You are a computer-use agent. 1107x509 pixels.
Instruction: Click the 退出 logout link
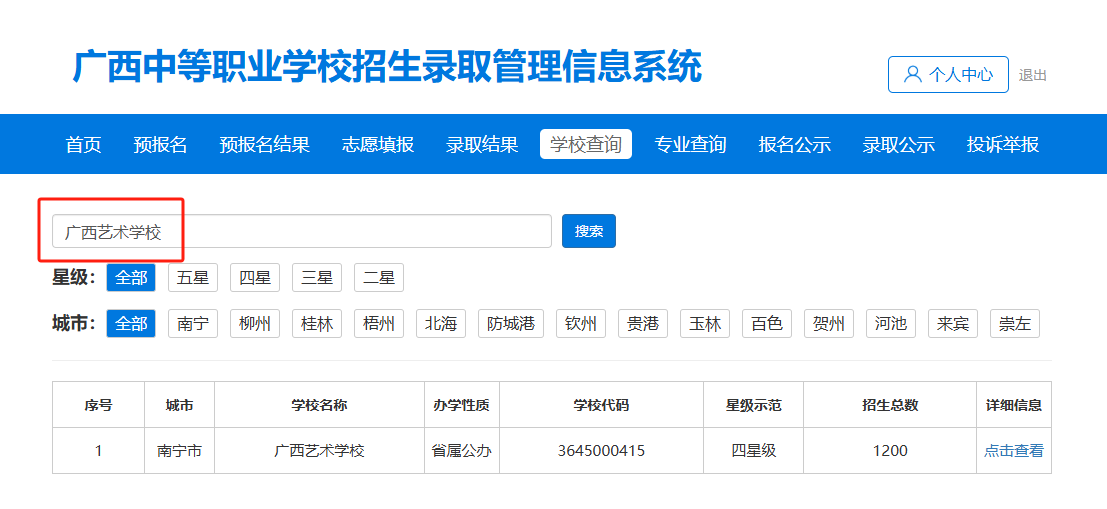[1032, 75]
